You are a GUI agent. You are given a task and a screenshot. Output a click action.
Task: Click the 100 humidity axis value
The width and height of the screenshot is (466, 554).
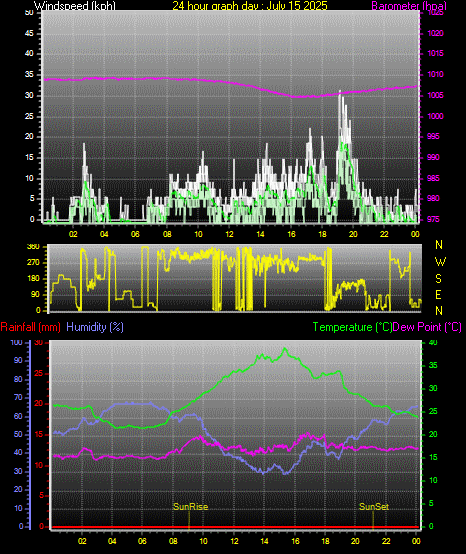coord(17,342)
